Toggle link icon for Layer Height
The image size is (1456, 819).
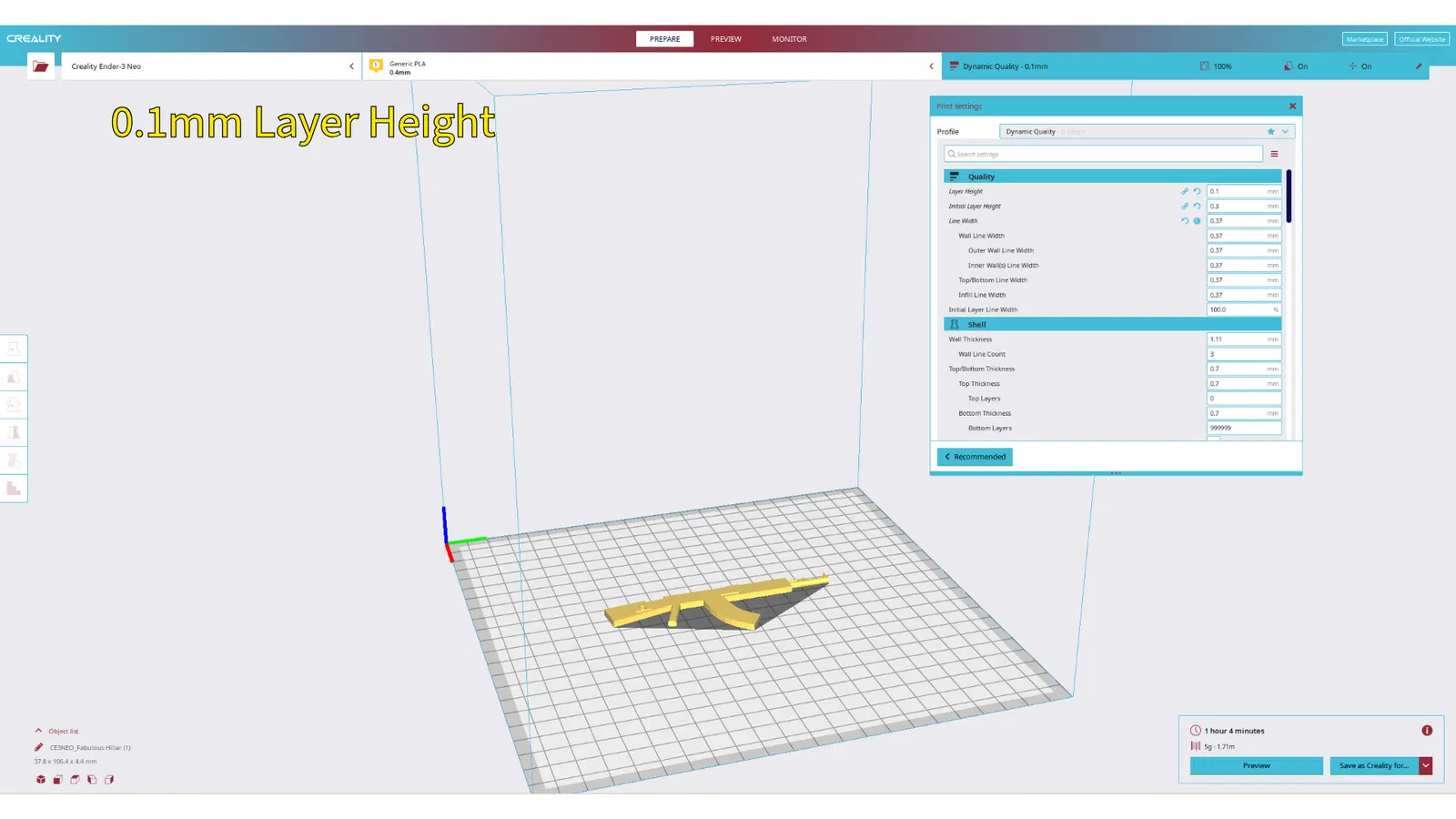pos(1185,191)
